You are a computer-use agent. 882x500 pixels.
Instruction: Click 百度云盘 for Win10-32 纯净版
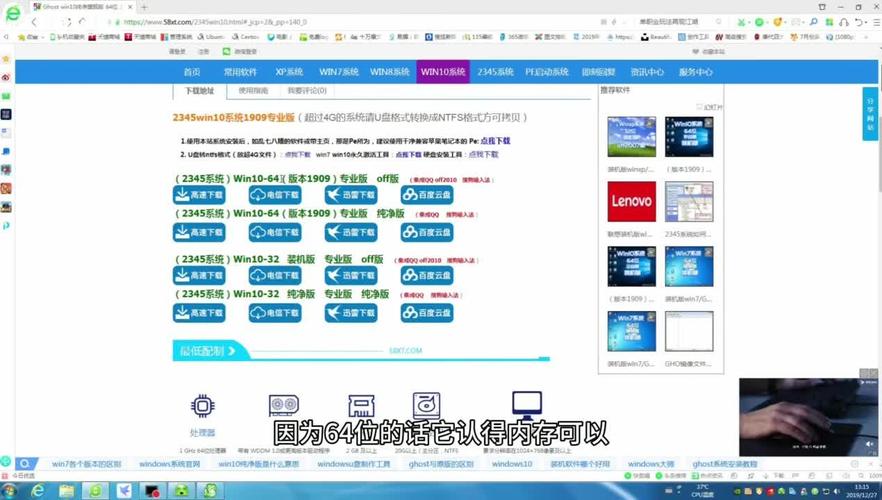pos(427,313)
